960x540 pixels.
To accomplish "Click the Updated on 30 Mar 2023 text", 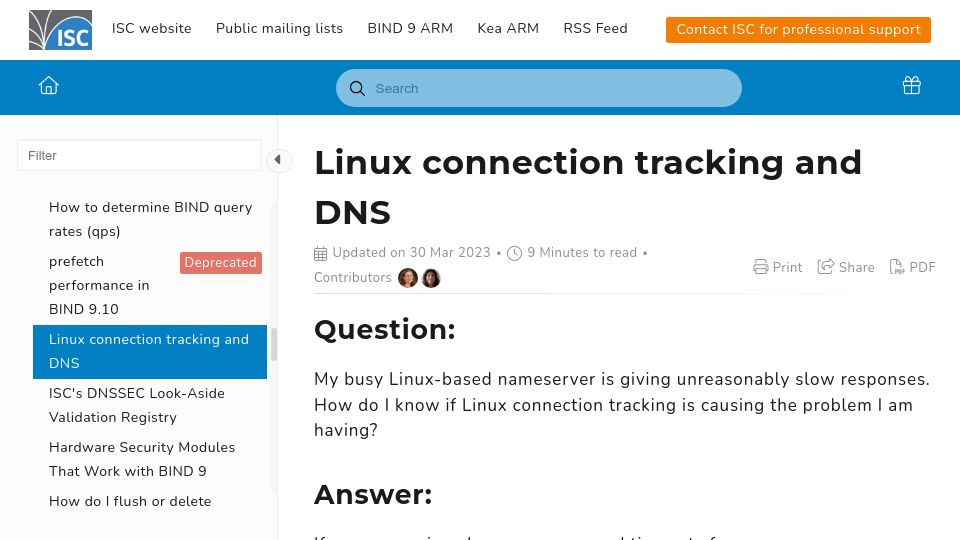I will tap(411, 253).
